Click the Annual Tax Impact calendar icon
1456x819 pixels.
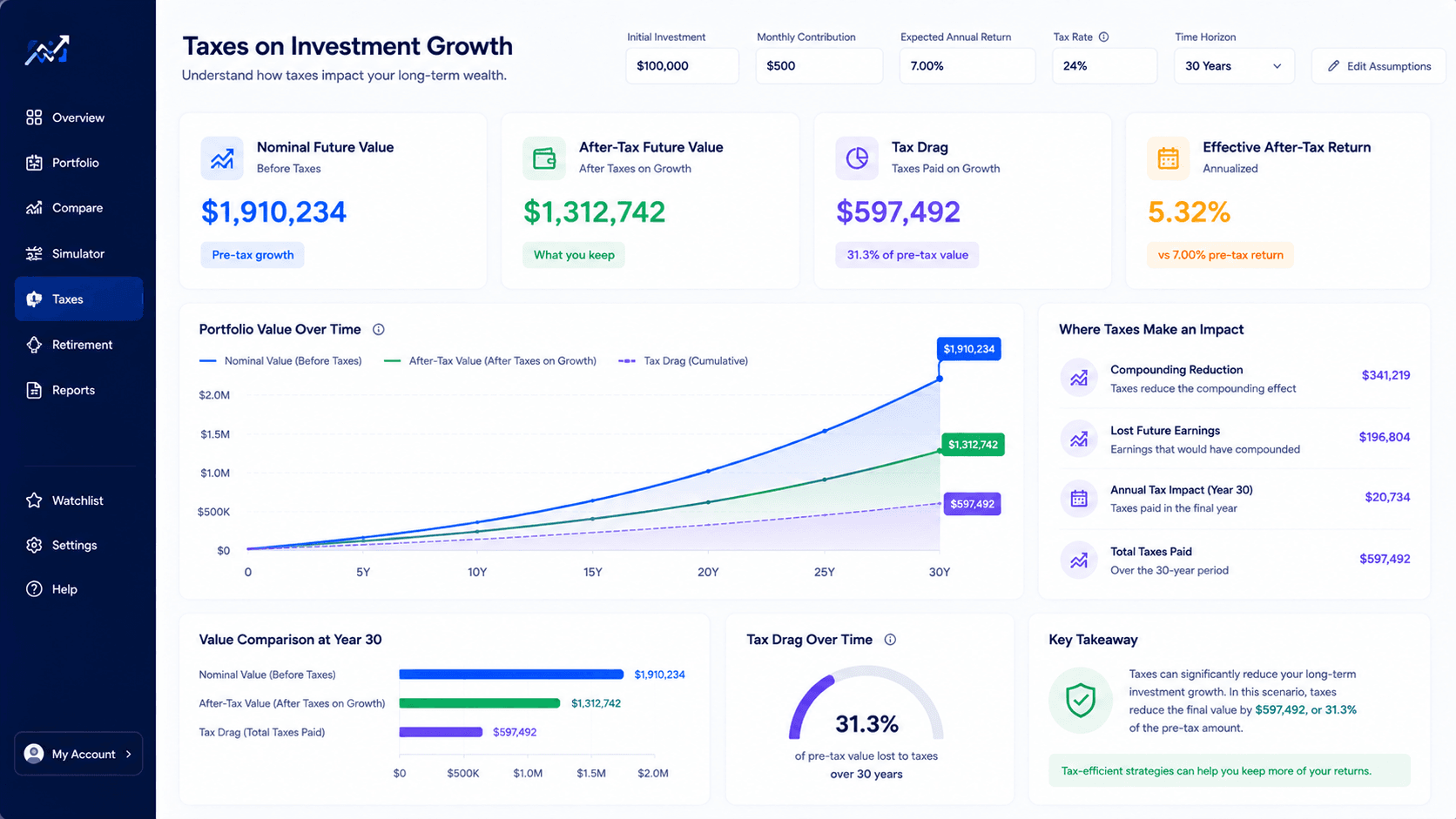(x=1079, y=499)
